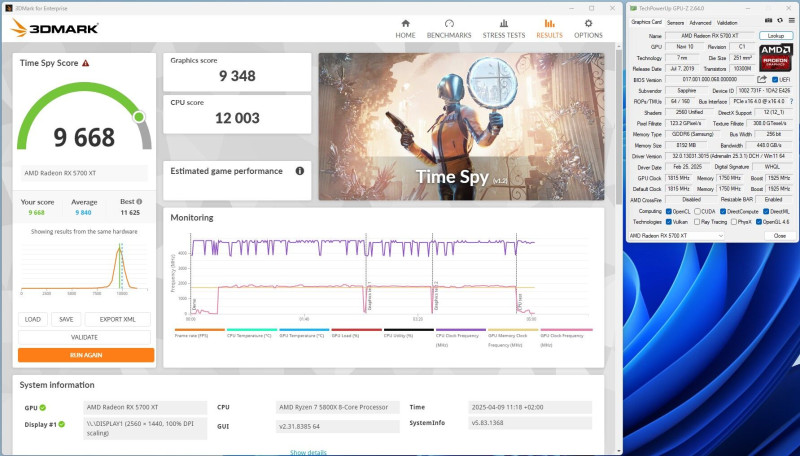Click the green Display #1 check icon

(62, 424)
